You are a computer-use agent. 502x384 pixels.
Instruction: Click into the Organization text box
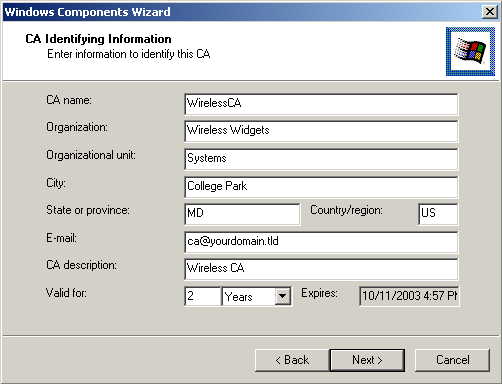(x=321, y=131)
